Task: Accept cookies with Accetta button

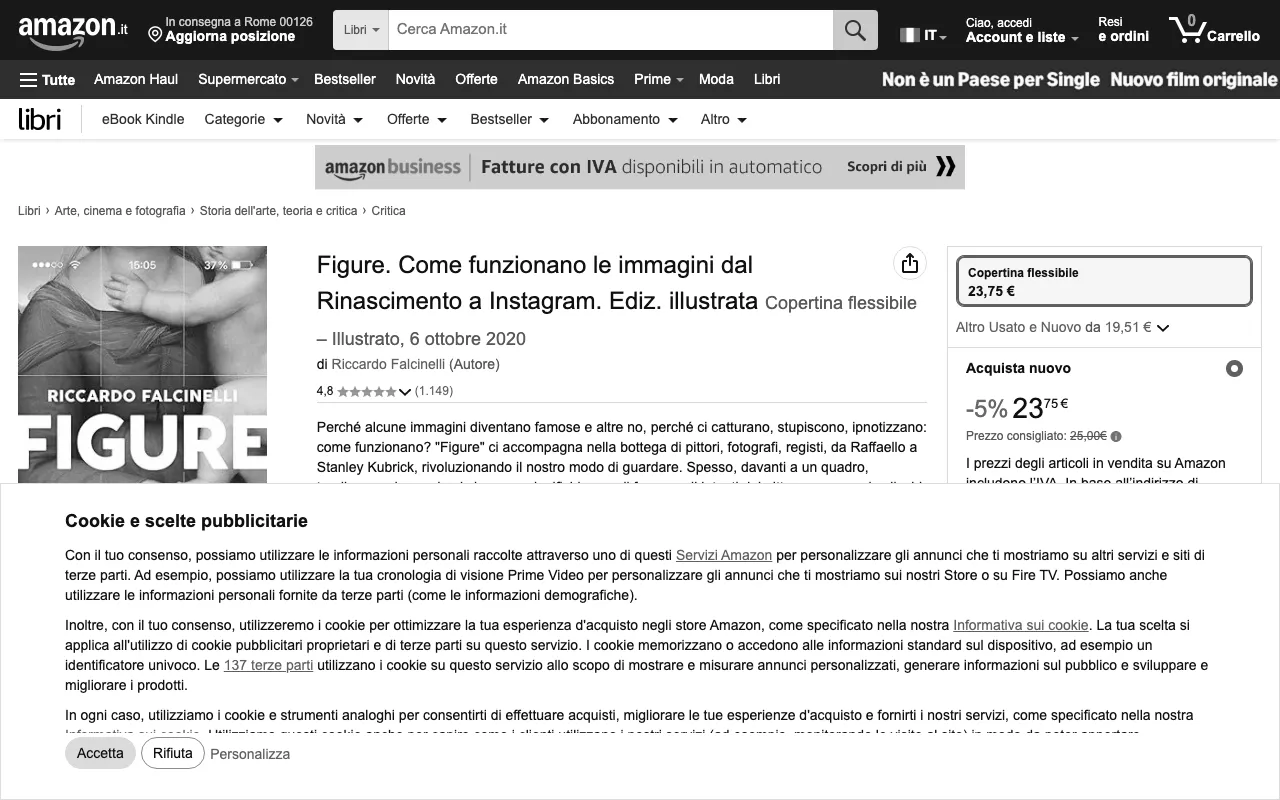Action: click(100, 753)
